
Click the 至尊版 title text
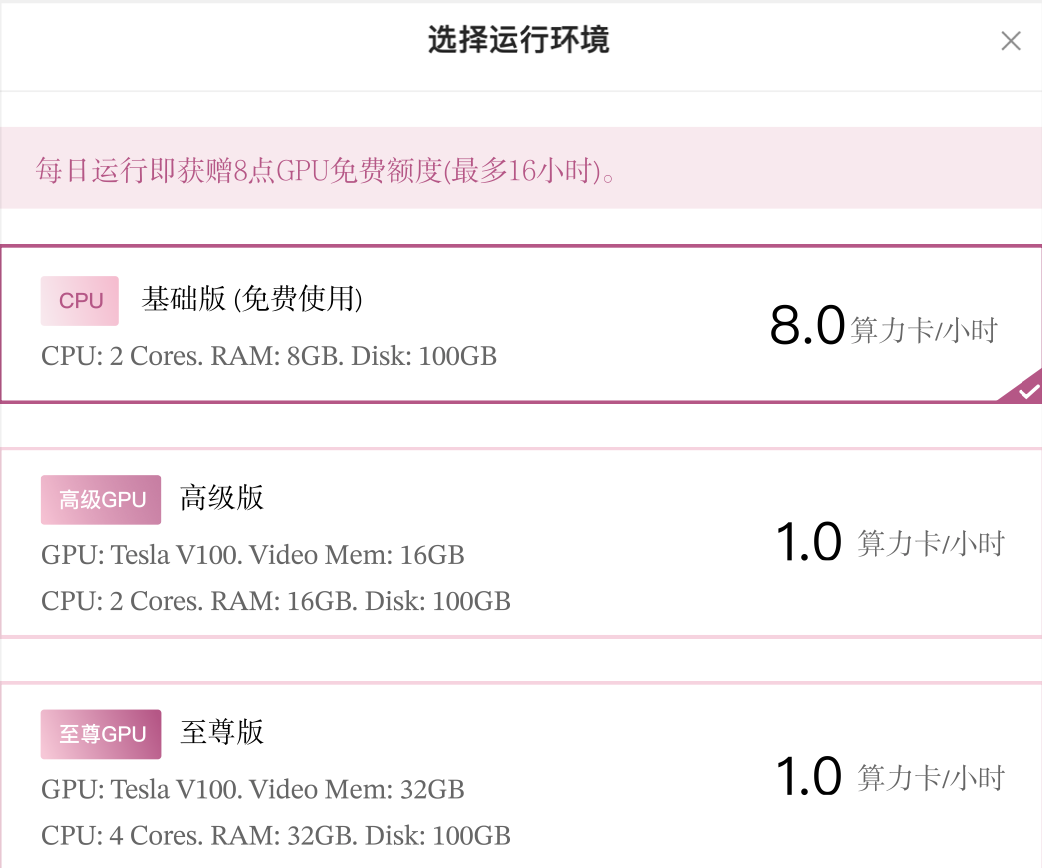click(222, 732)
